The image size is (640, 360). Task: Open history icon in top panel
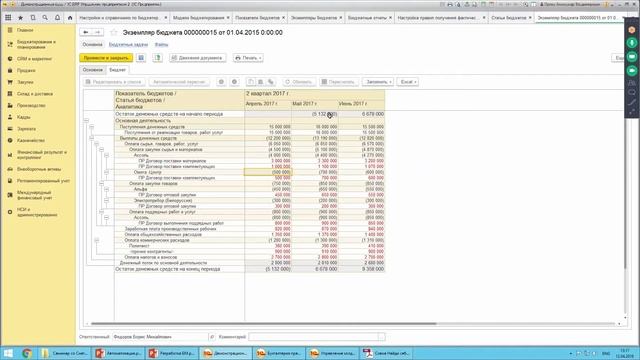(x=33, y=18)
